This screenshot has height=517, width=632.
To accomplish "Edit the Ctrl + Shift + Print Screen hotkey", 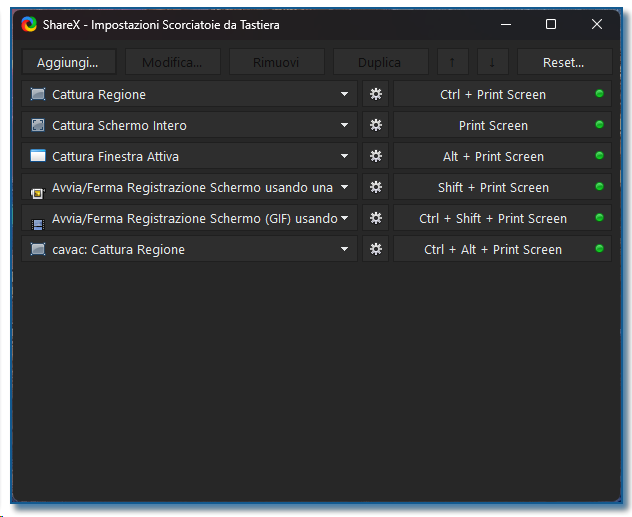I will click(502, 218).
